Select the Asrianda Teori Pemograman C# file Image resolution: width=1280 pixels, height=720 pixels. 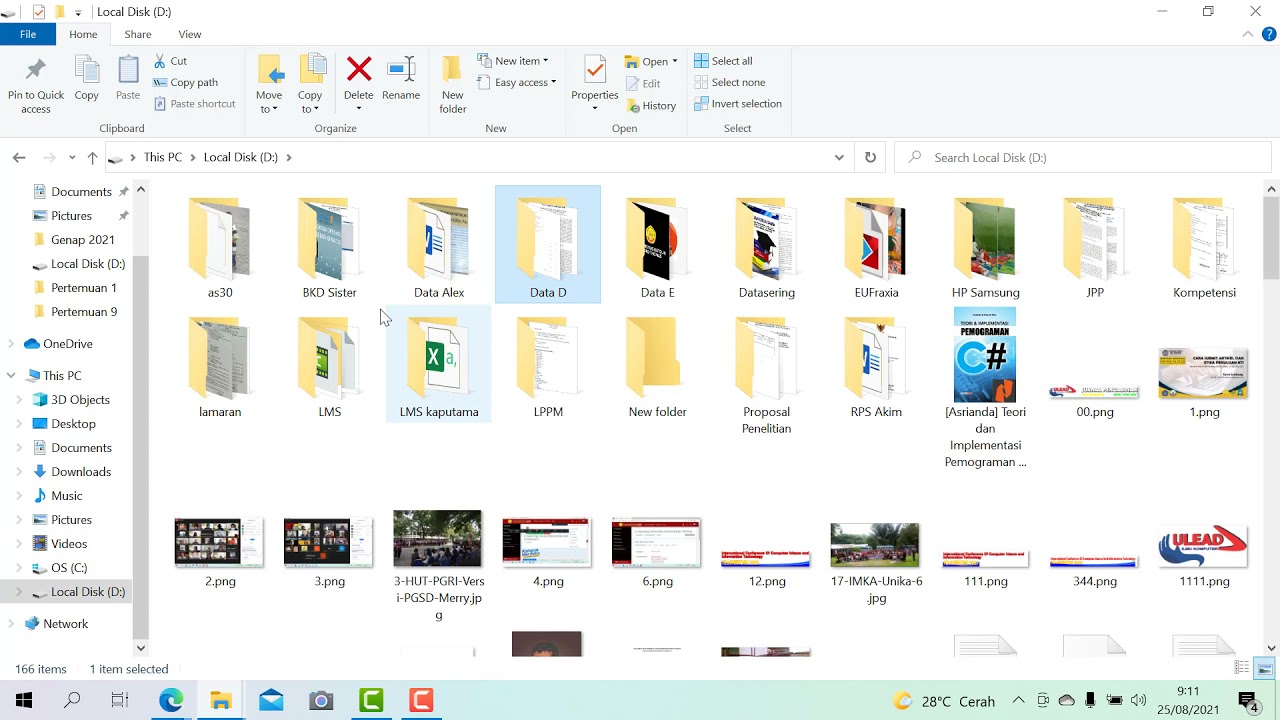pos(986,388)
